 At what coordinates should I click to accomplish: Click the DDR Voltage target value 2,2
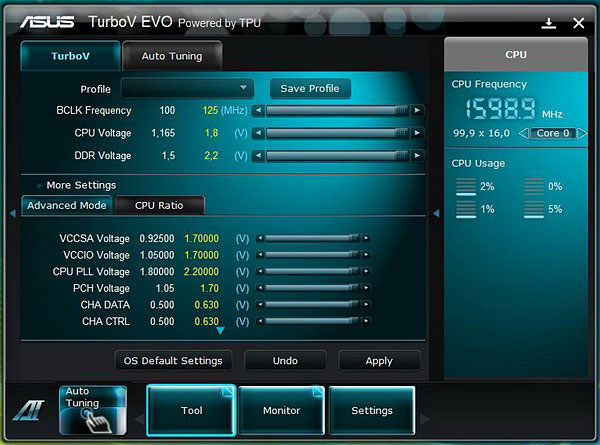tap(211, 156)
